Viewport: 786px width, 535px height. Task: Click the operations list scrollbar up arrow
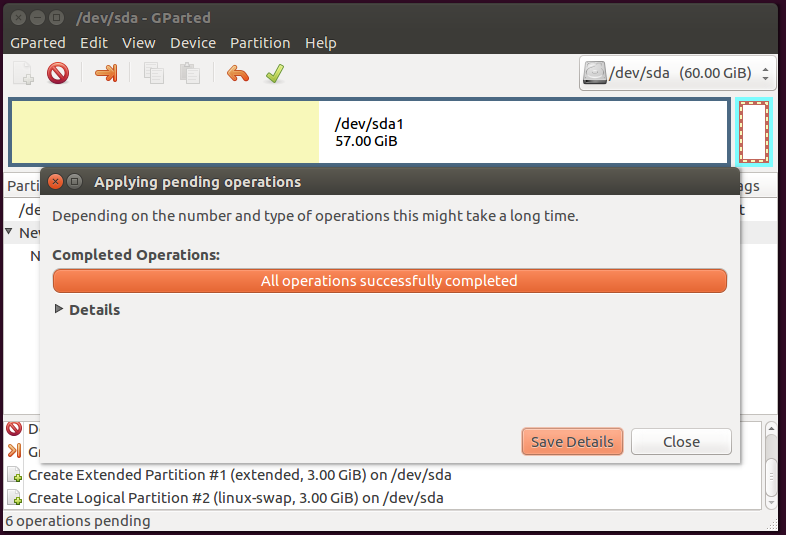771,429
